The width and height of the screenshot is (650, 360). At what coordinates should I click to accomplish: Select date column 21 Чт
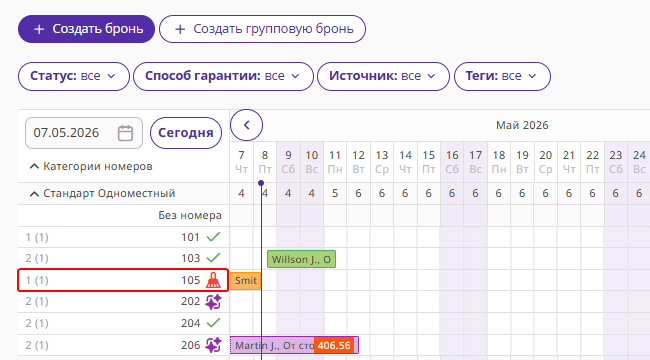pos(569,162)
